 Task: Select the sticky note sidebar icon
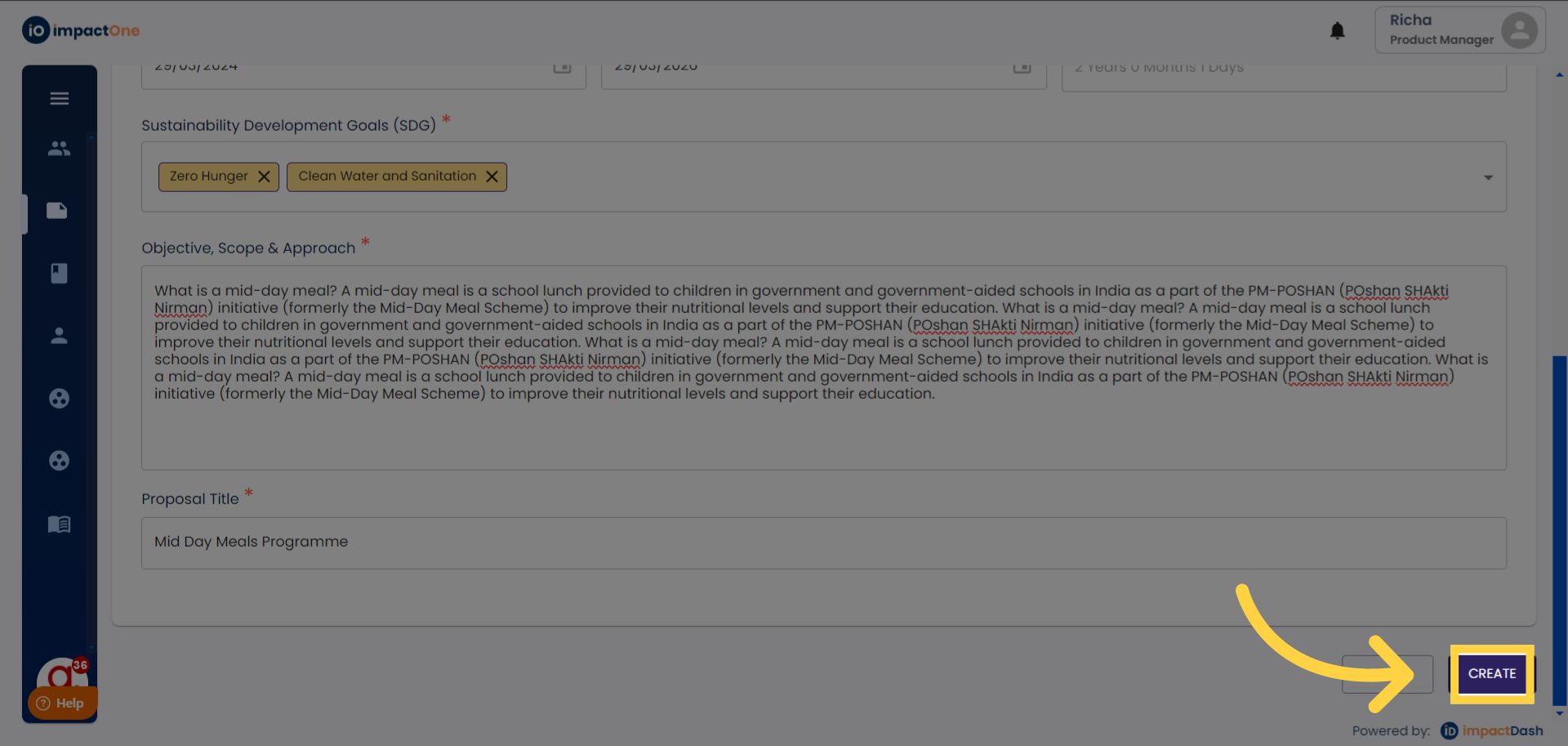57,211
